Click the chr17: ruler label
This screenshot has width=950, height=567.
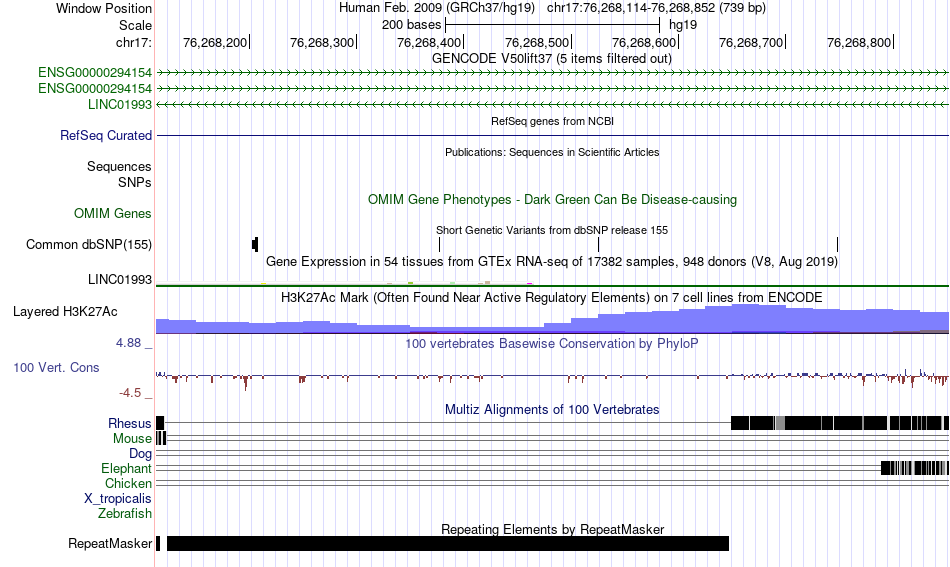[134, 42]
